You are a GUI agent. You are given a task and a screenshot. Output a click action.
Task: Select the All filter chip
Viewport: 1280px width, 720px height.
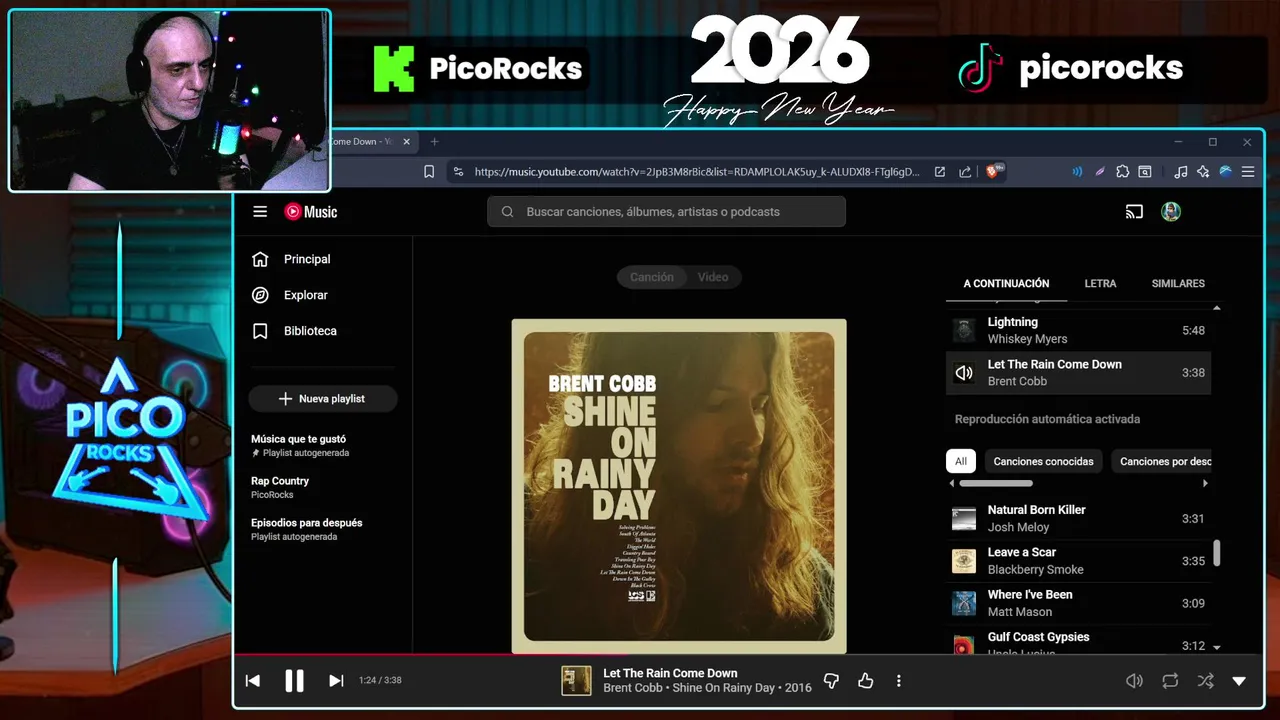[x=961, y=461]
